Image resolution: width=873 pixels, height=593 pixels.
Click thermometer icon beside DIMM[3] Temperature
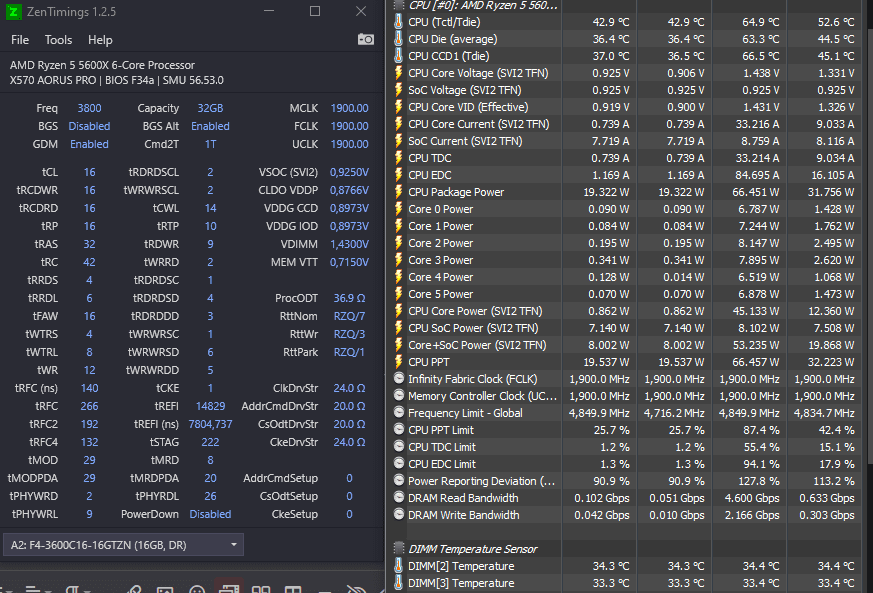coord(399,582)
